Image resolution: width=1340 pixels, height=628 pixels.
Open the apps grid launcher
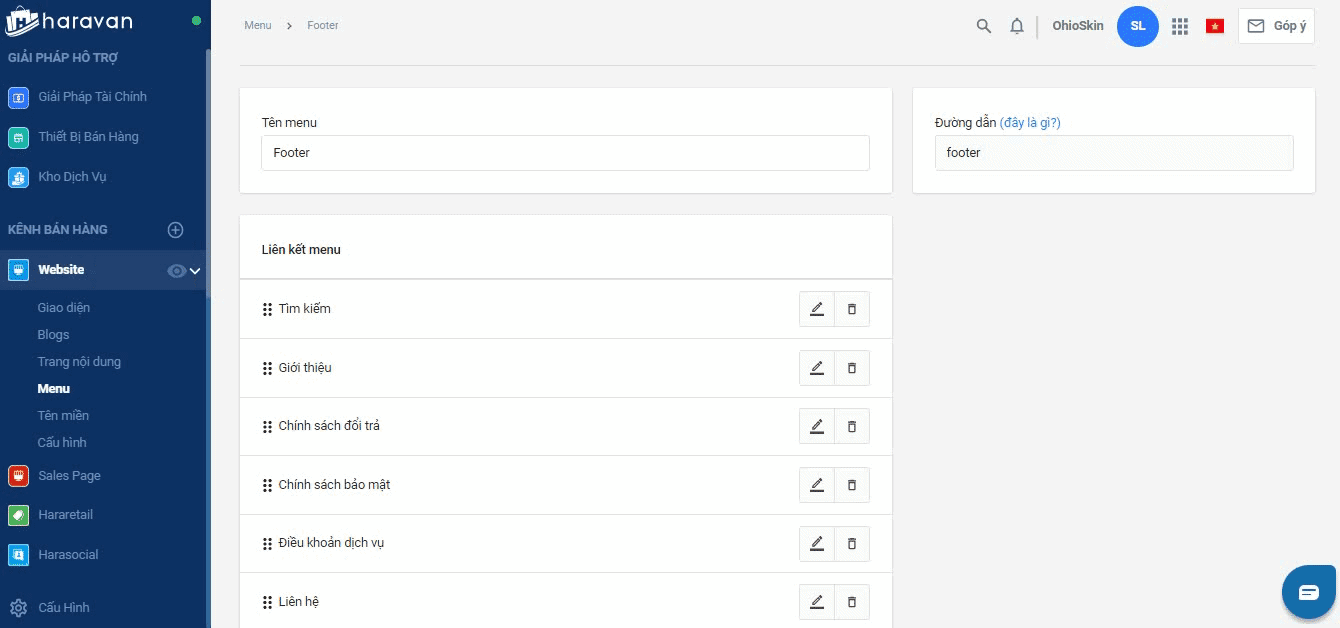point(1180,26)
